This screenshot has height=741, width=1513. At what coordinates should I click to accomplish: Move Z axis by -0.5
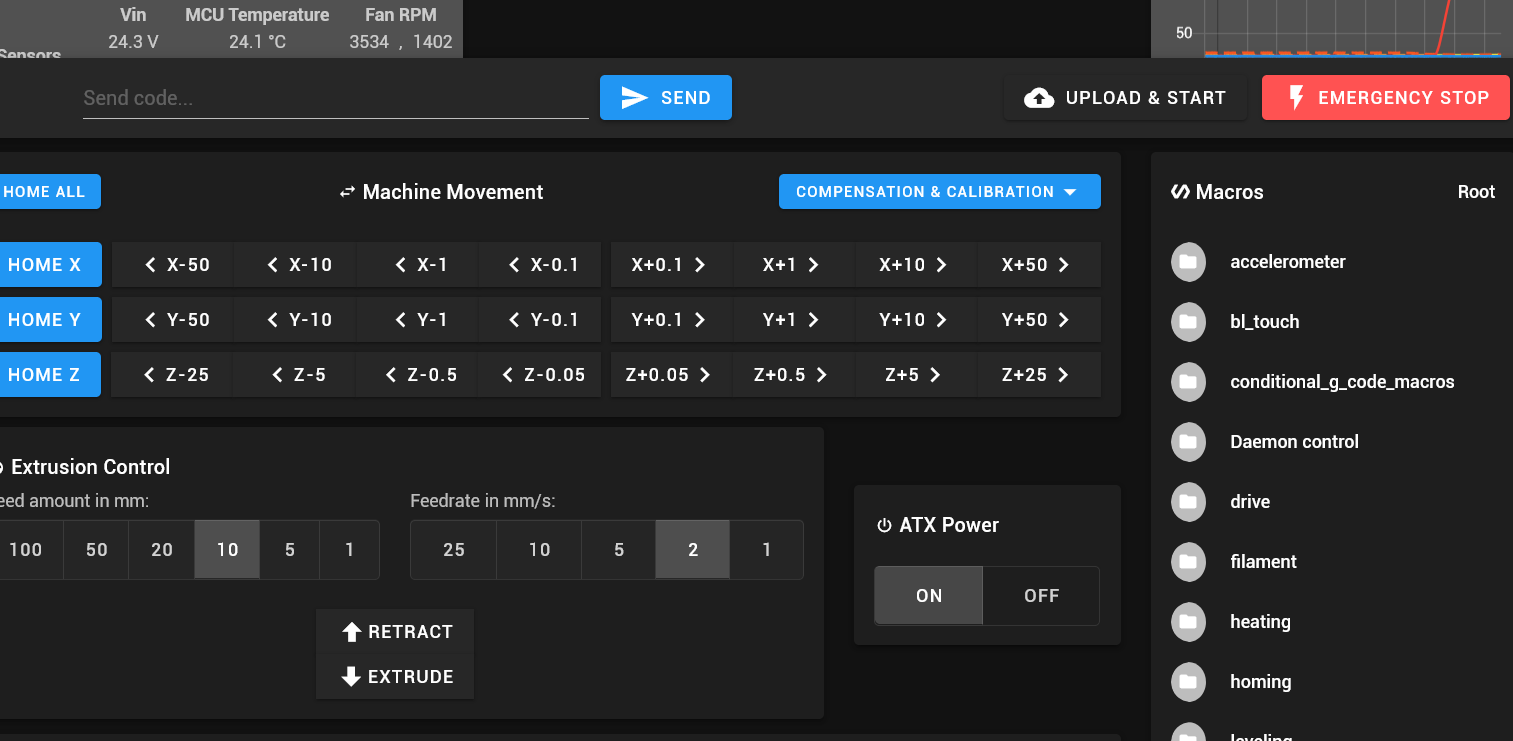[418, 375]
